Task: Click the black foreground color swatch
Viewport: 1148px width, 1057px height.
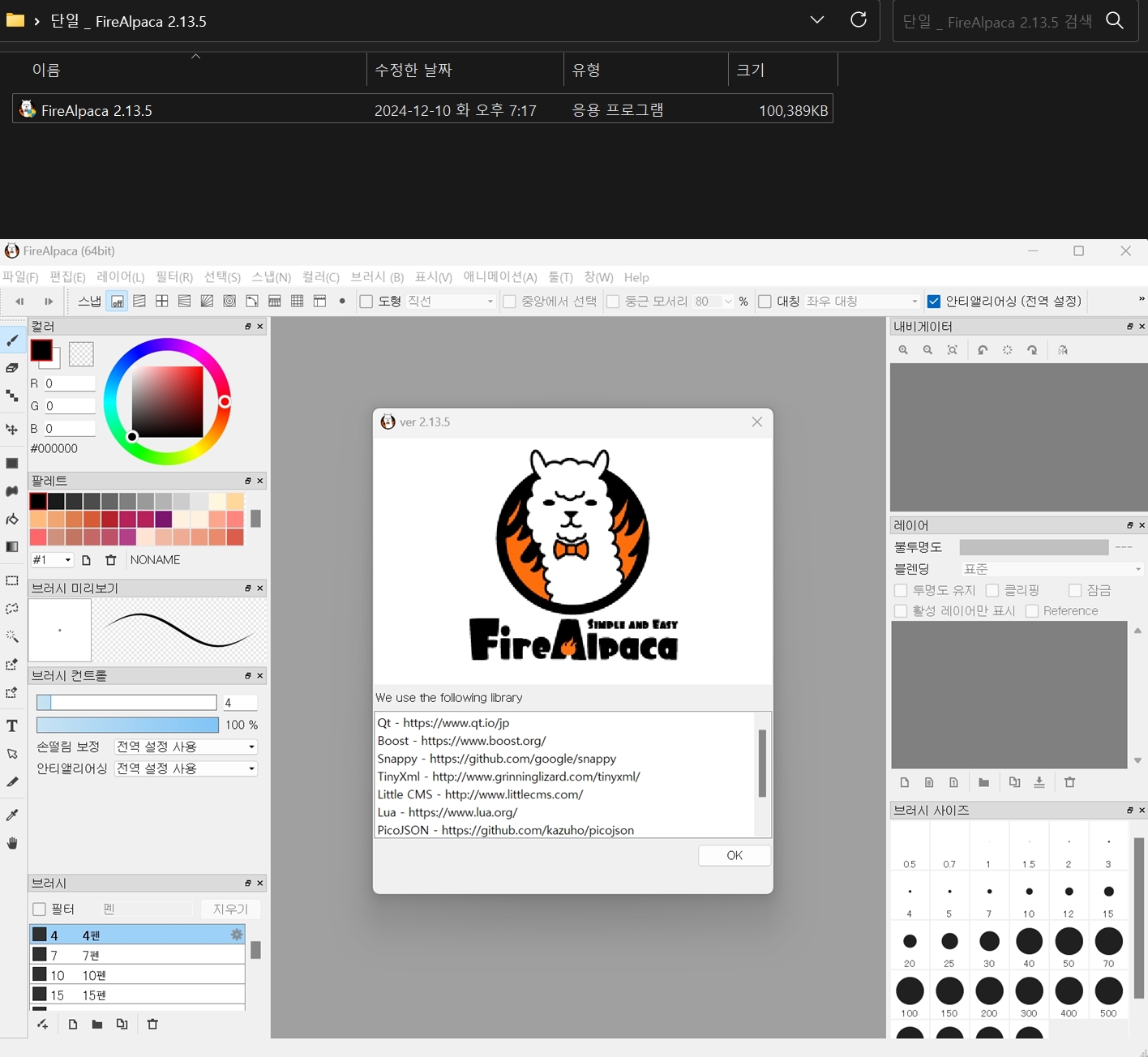Action: [41, 351]
